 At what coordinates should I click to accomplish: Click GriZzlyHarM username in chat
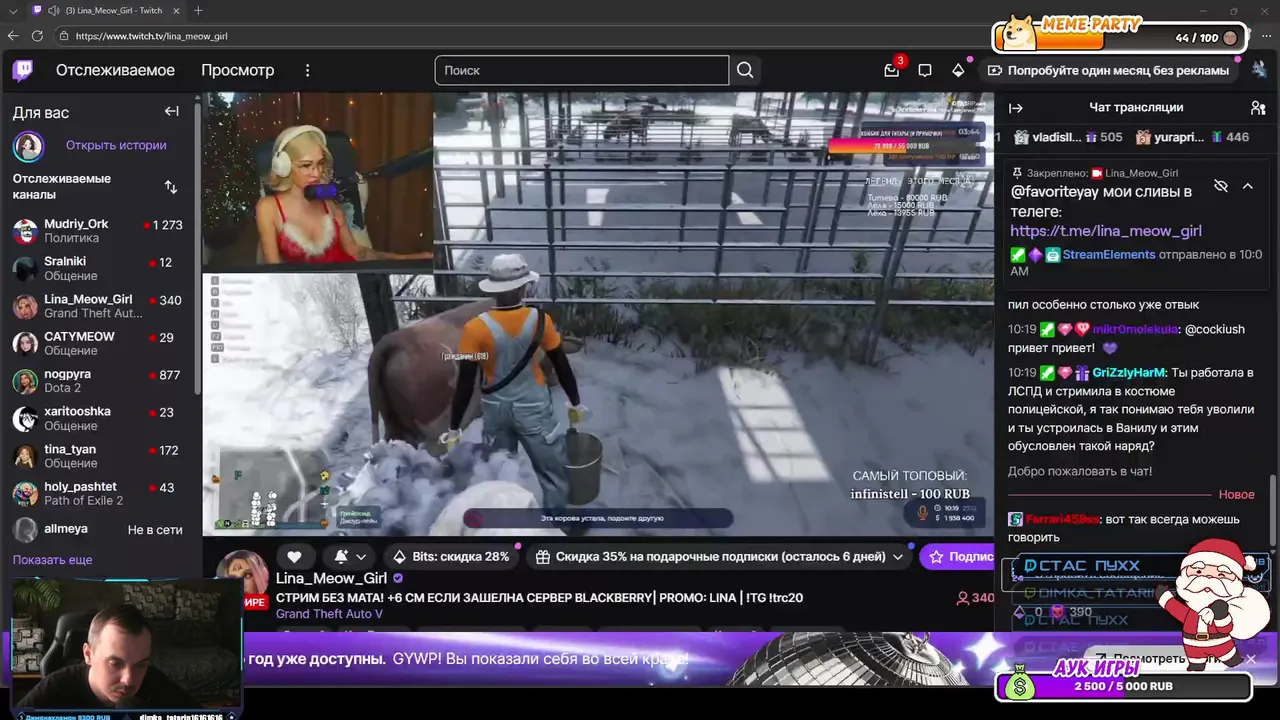pos(1128,373)
